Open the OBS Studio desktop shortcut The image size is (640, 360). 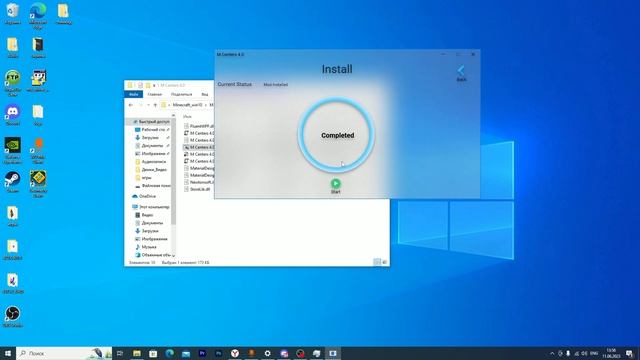click(13, 317)
